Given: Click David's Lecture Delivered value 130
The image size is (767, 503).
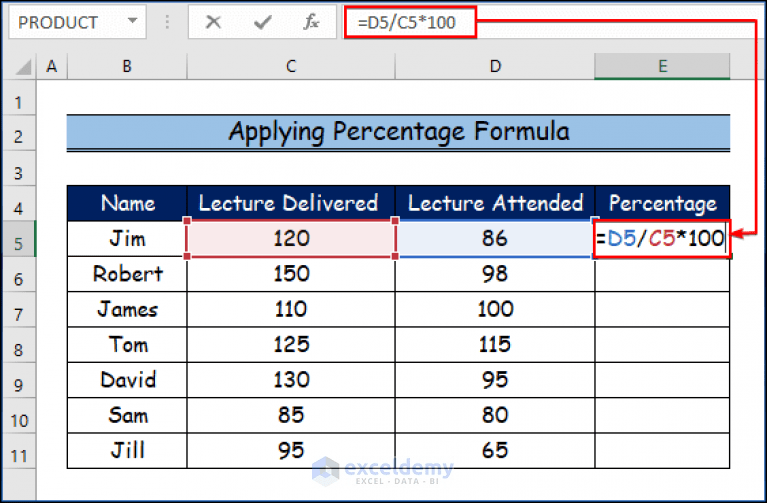Looking at the screenshot, I should [x=291, y=380].
